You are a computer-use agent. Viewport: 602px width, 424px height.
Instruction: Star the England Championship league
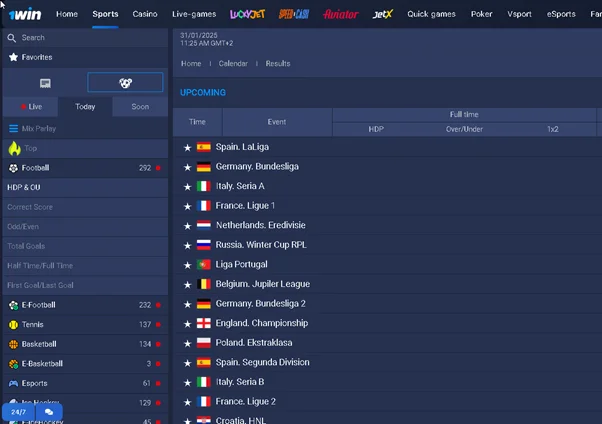187,323
